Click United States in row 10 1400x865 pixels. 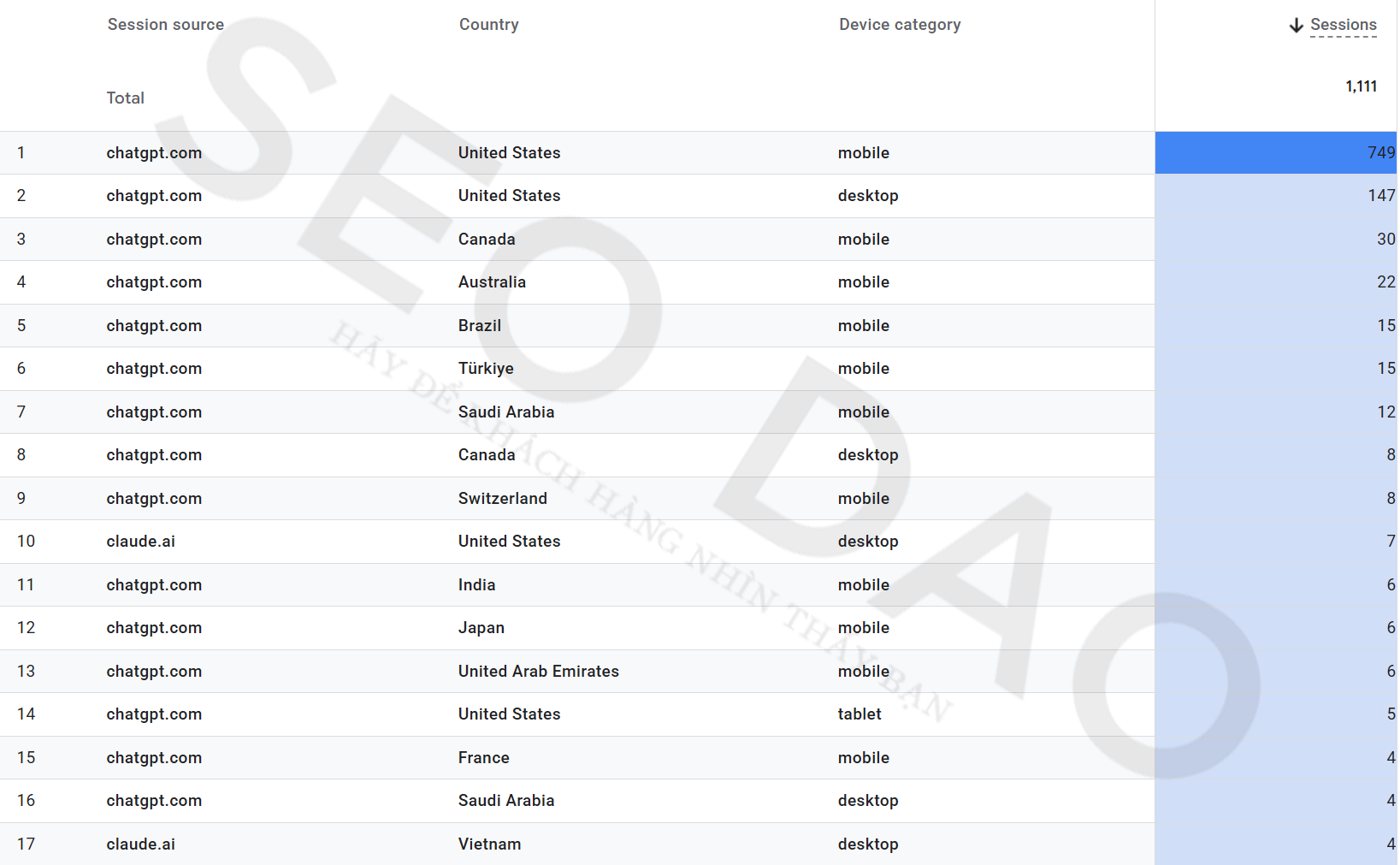click(x=509, y=542)
